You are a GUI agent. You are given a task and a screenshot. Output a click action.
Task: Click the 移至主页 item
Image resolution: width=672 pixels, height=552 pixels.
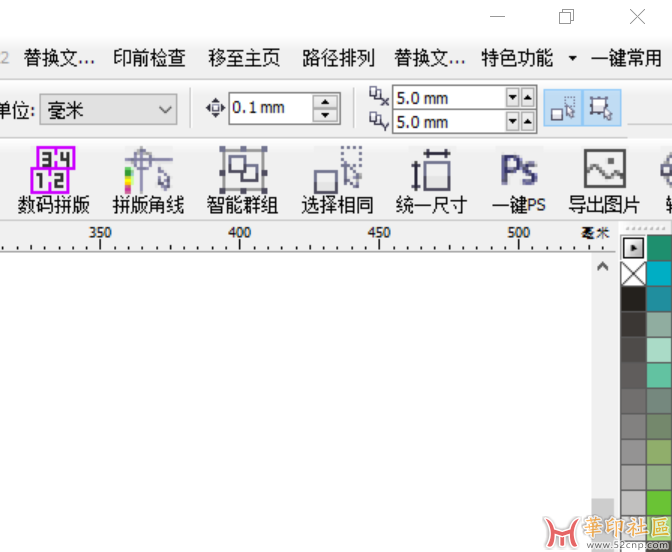[244, 58]
